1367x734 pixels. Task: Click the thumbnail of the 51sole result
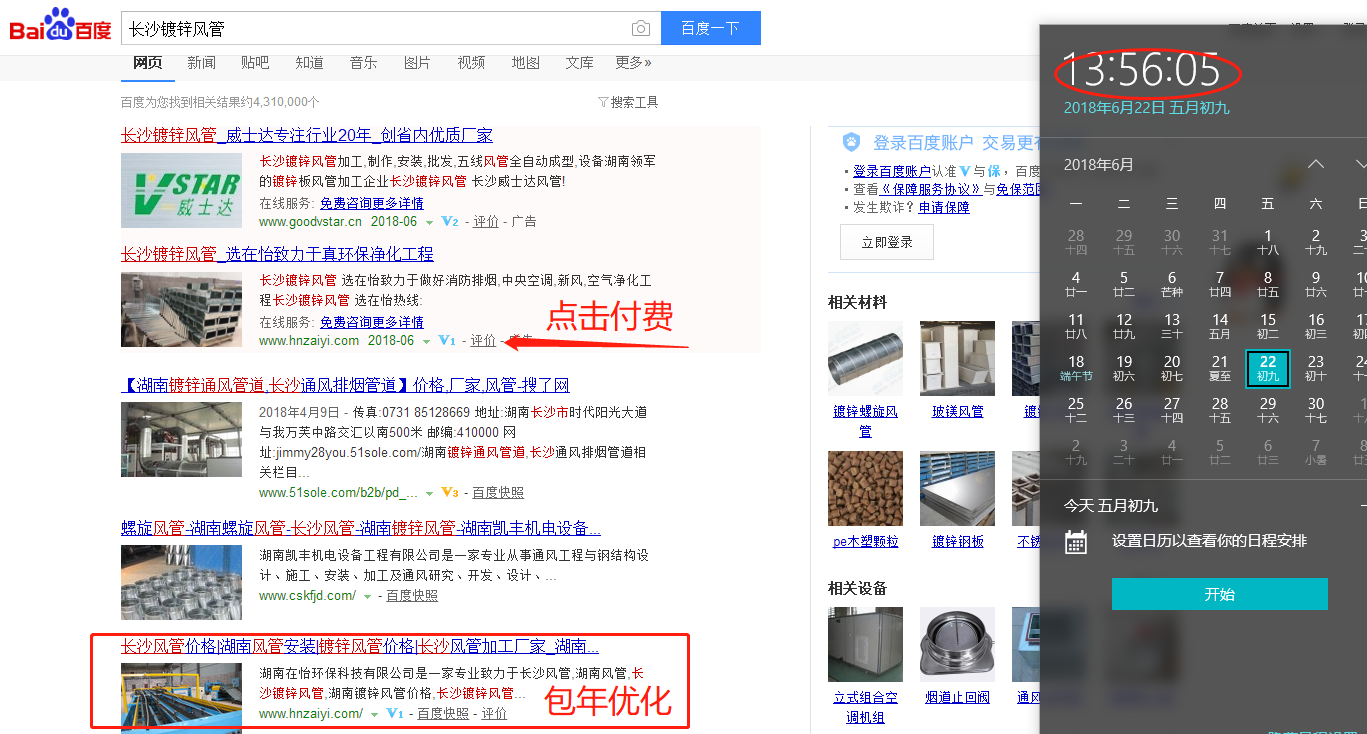(181, 440)
